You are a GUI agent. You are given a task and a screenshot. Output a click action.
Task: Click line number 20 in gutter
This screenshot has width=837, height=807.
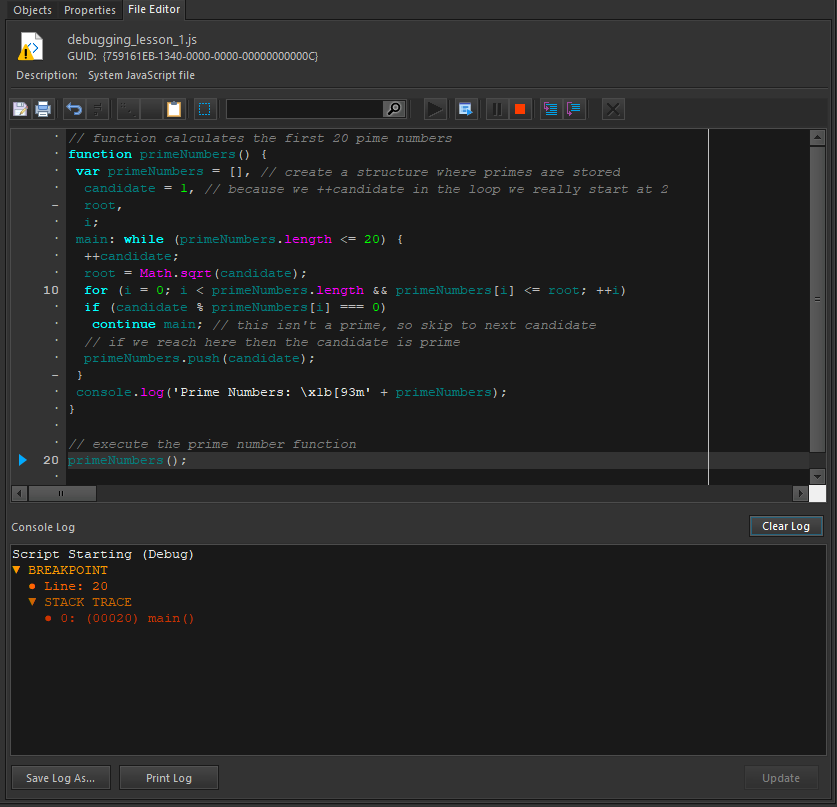click(51, 460)
